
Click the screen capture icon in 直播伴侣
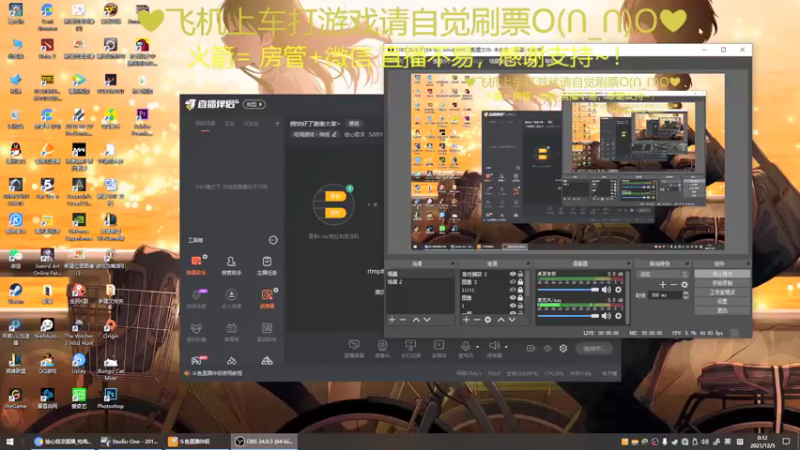[354, 348]
